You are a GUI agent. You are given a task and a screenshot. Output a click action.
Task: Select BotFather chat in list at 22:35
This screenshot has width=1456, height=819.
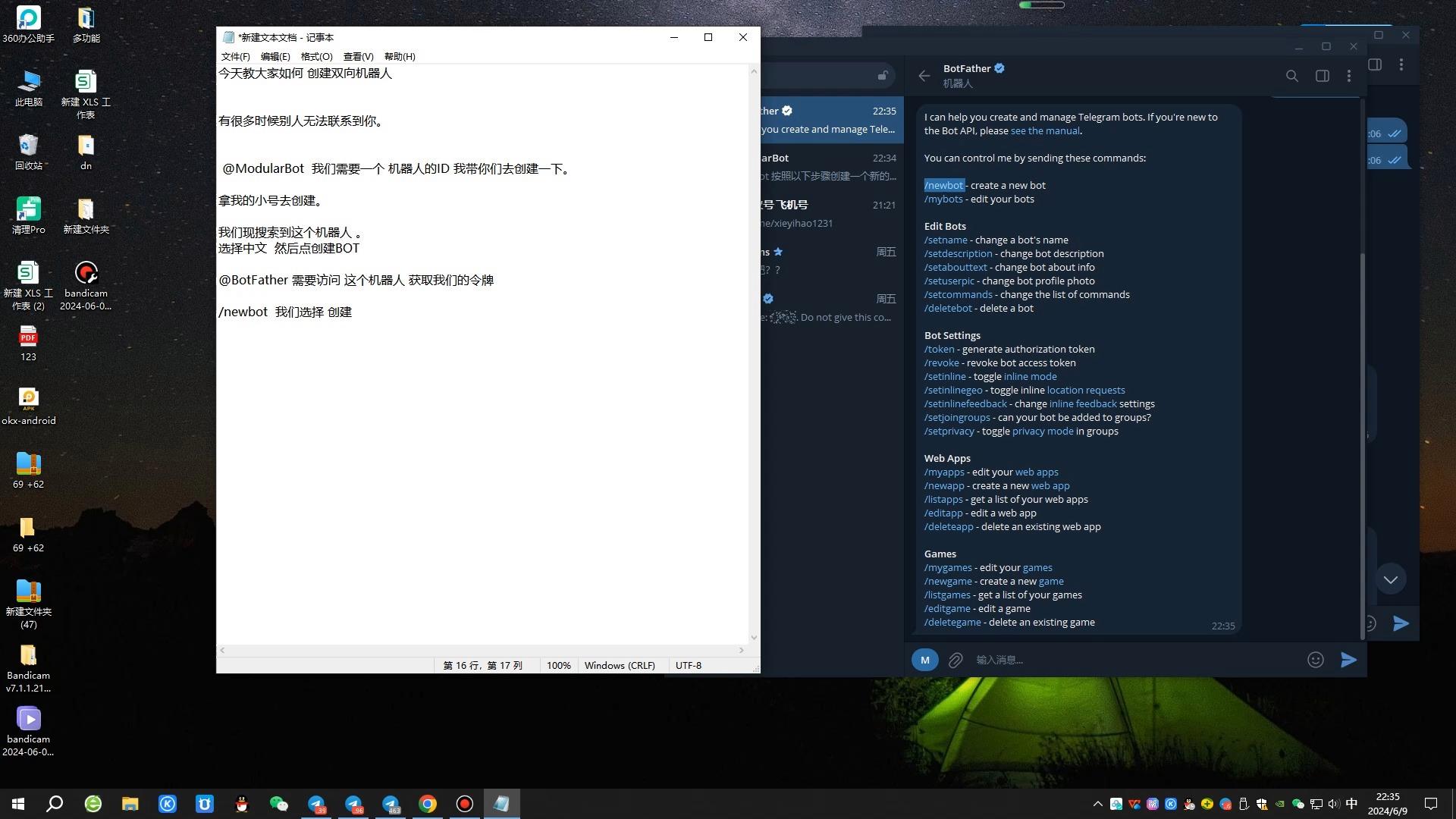[x=832, y=120]
